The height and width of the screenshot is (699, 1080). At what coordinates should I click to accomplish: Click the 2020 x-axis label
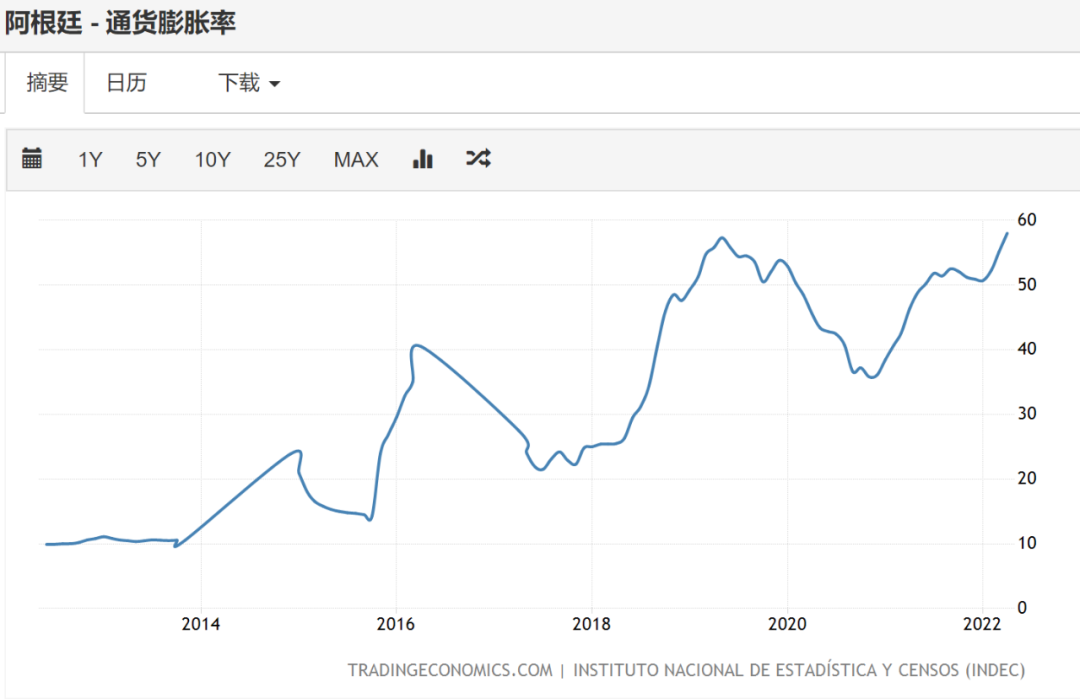(787, 624)
